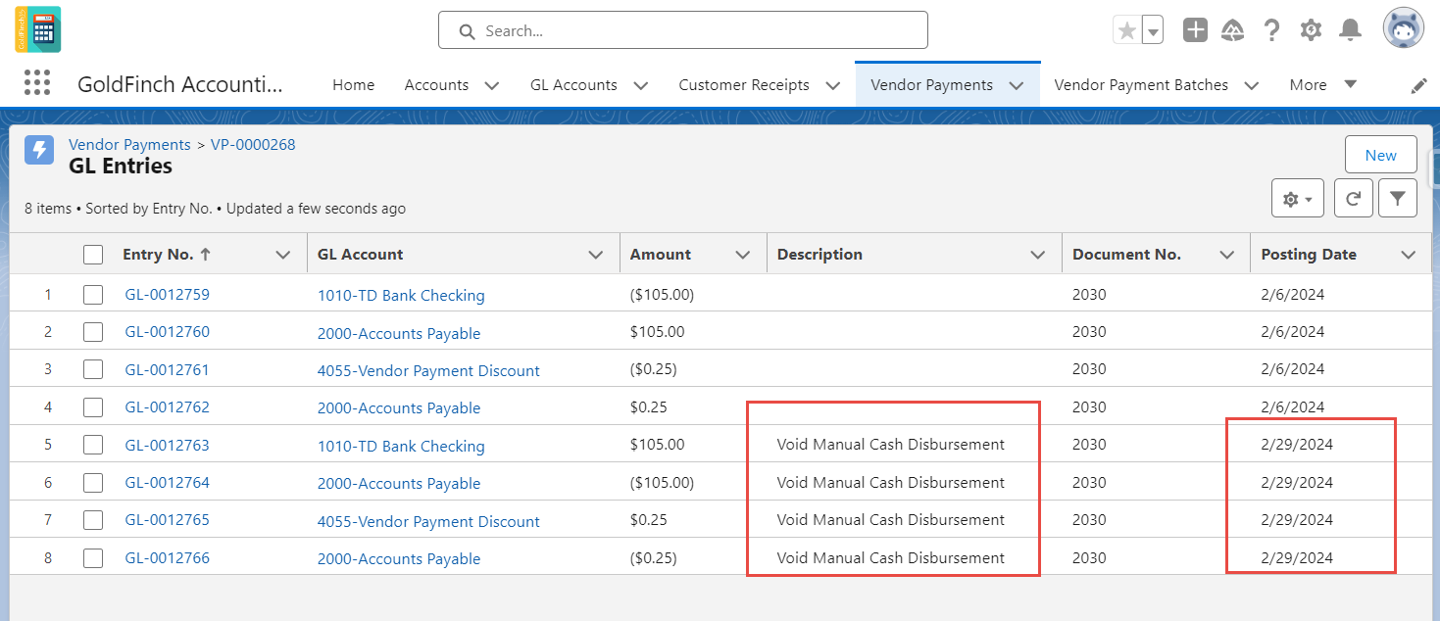Open the Customer Receipts tab

(744, 85)
